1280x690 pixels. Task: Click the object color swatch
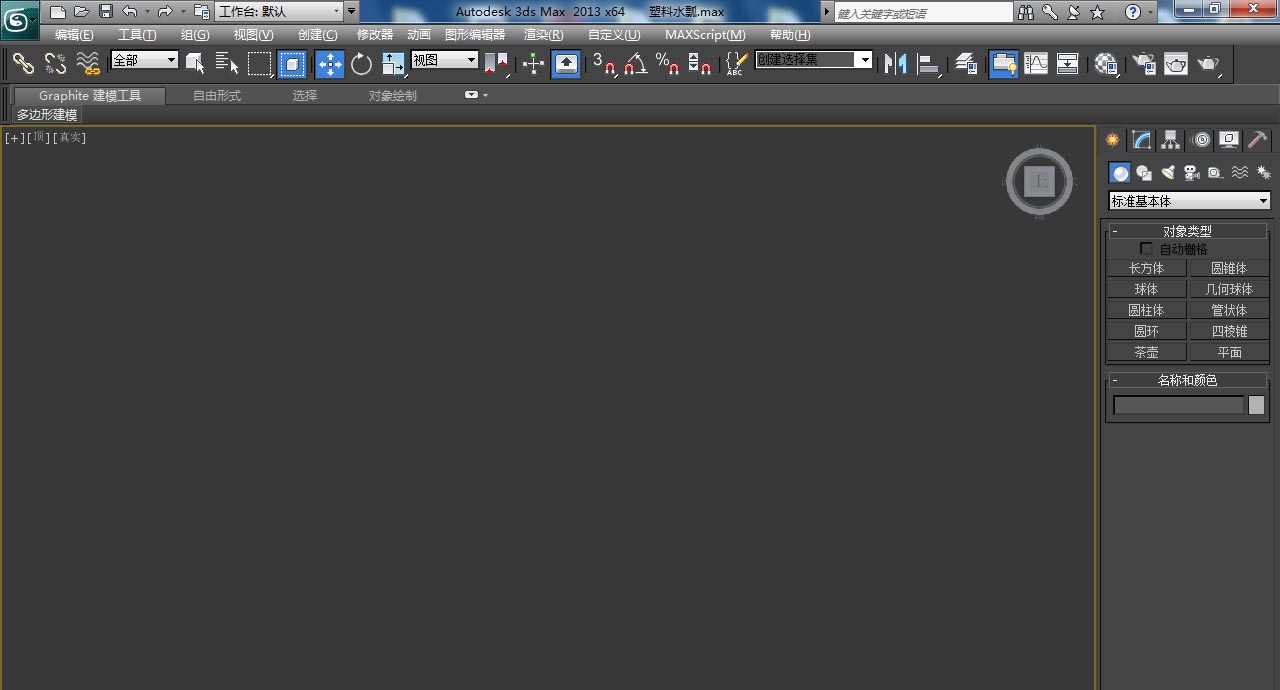[x=1256, y=405]
